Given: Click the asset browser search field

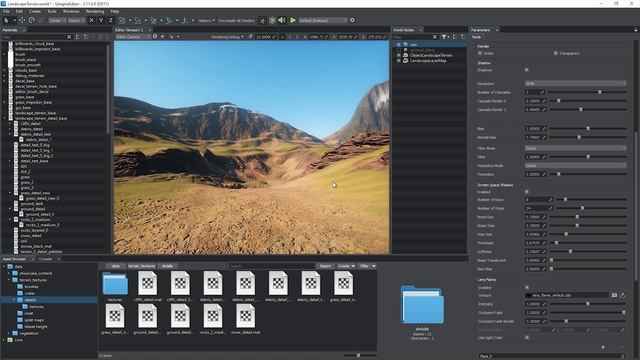Looking at the screenshot, I should 270,266.
